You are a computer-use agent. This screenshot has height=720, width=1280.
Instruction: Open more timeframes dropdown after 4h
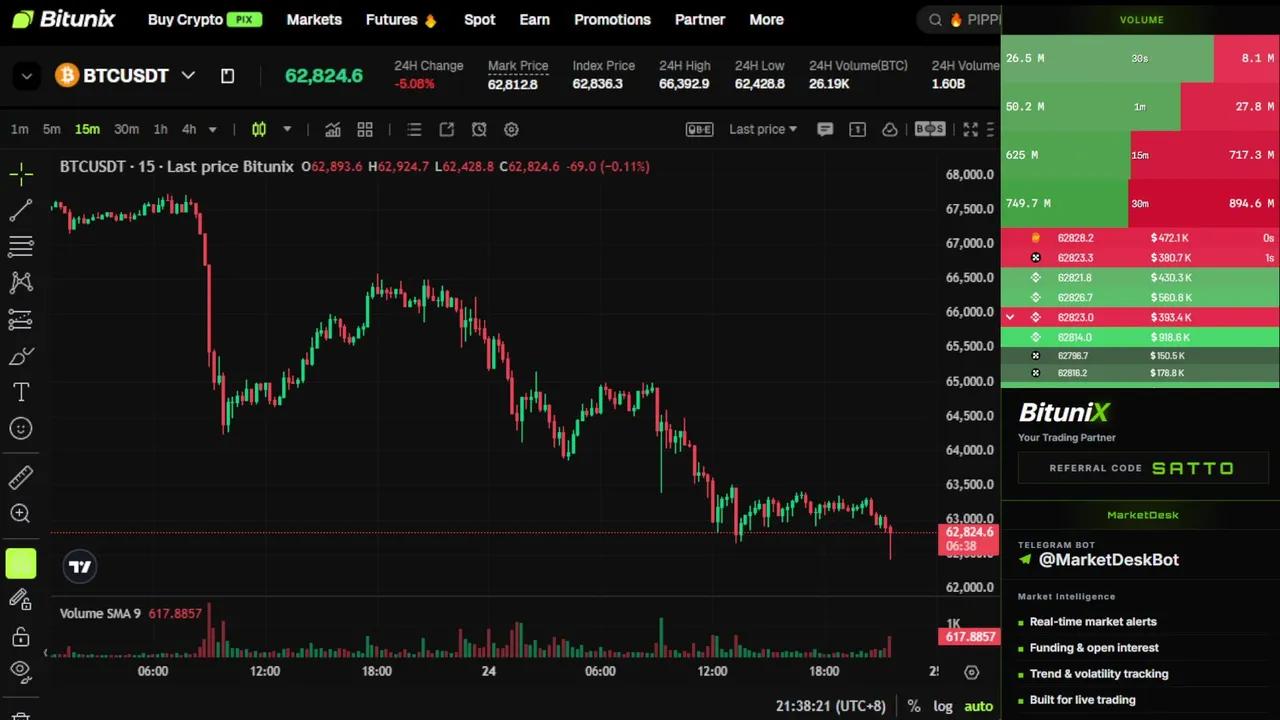[x=212, y=129]
